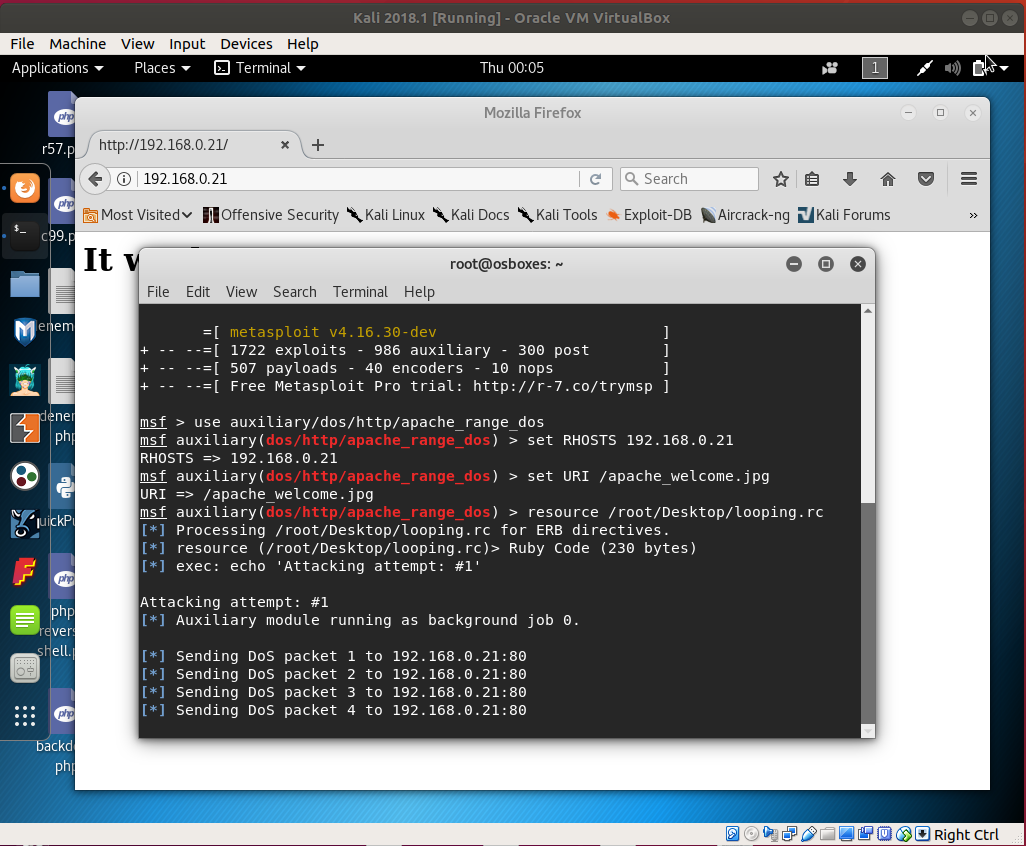Click VirtualBox hard disk activity icon
Image resolution: width=1026 pixels, height=846 pixels.
(x=732, y=834)
